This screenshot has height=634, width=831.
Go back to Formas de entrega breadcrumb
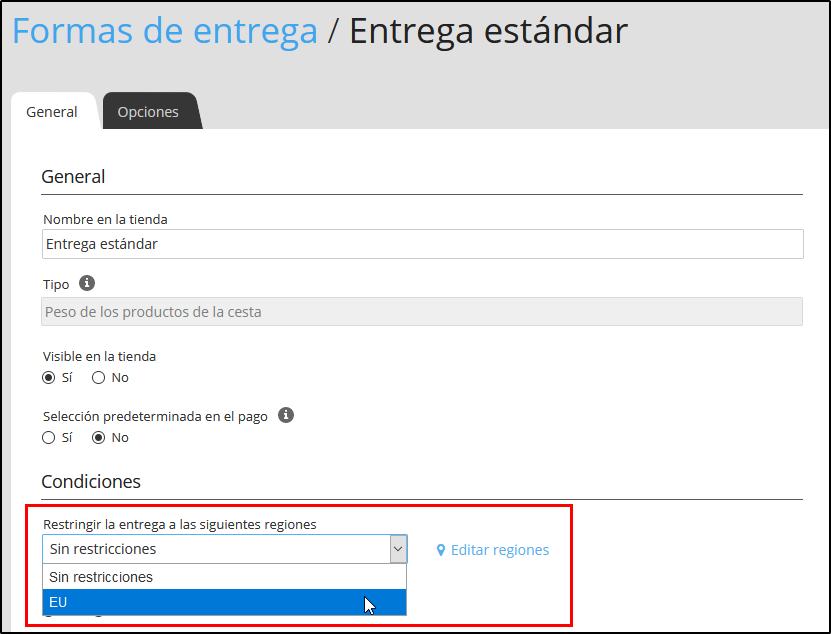click(x=164, y=31)
